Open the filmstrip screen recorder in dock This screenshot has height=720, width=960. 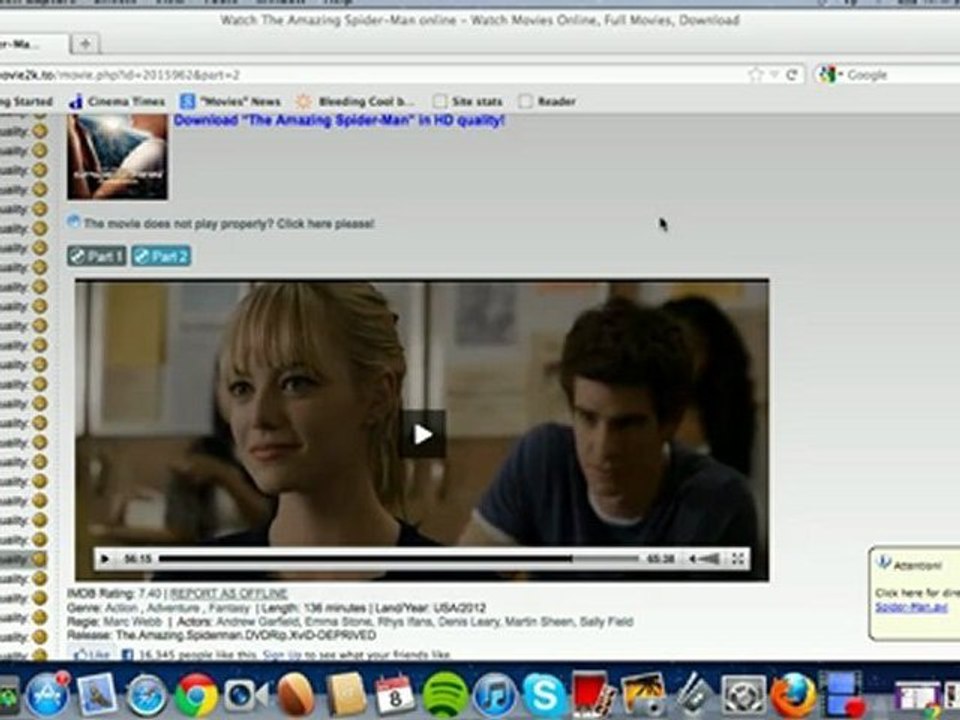[x=842, y=695]
